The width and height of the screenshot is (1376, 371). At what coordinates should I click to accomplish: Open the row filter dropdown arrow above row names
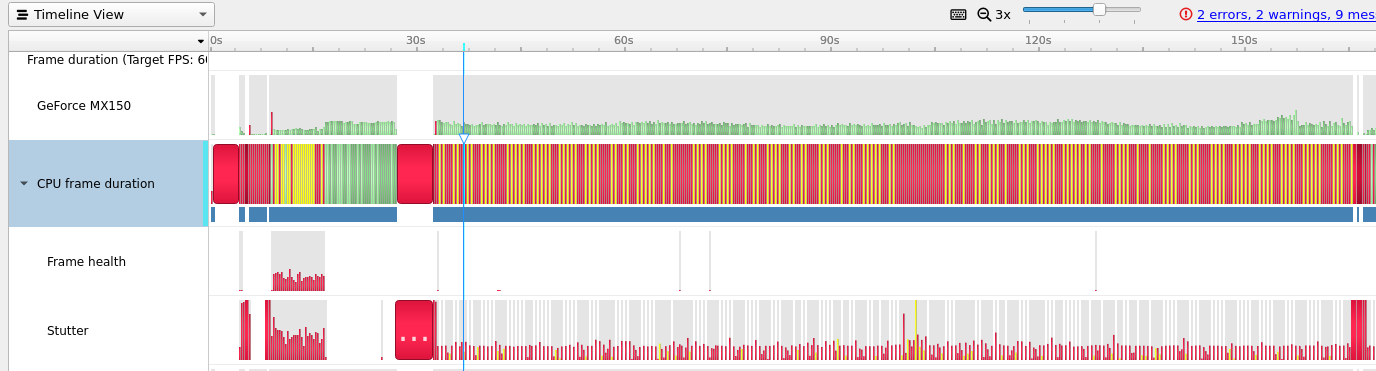coord(201,41)
